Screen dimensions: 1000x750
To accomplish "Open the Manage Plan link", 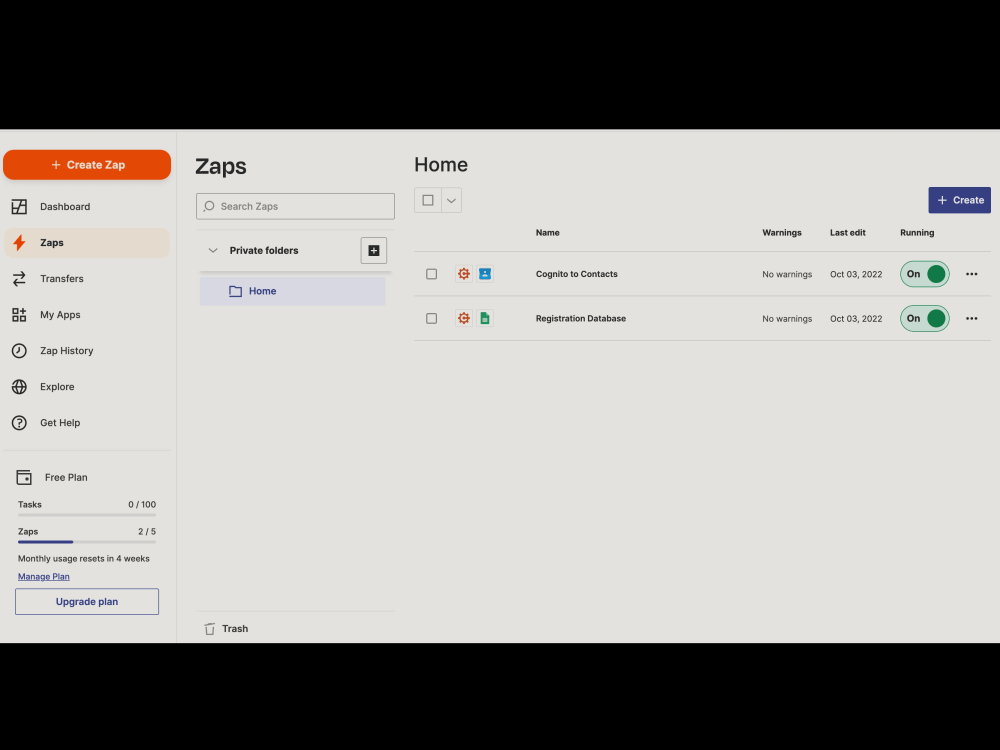I will click(x=43, y=576).
